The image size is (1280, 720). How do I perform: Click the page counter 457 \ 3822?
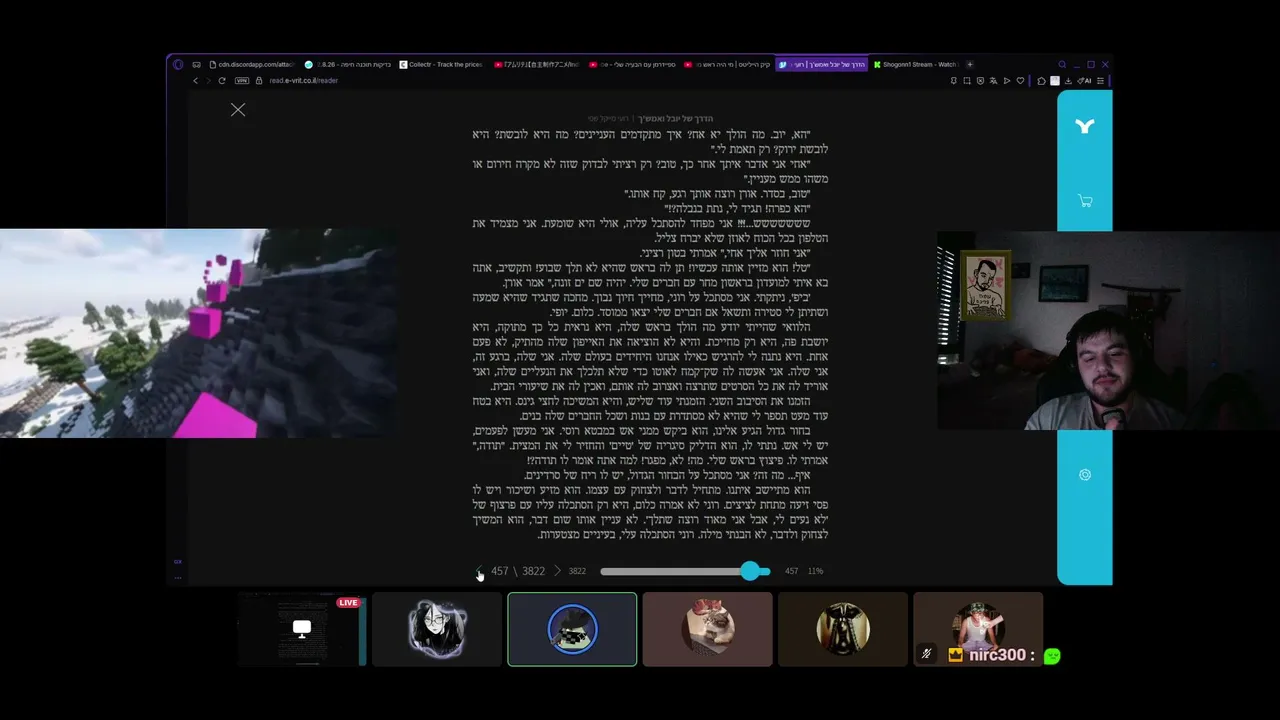(x=518, y=571)
